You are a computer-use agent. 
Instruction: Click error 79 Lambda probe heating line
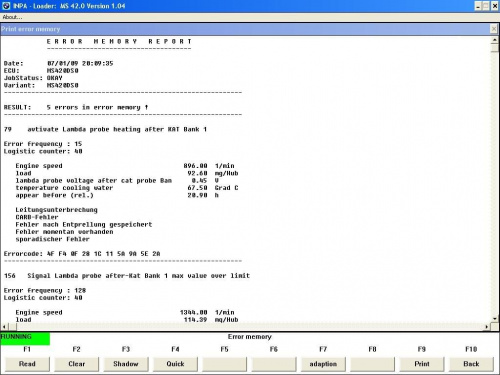coord(105,129)
